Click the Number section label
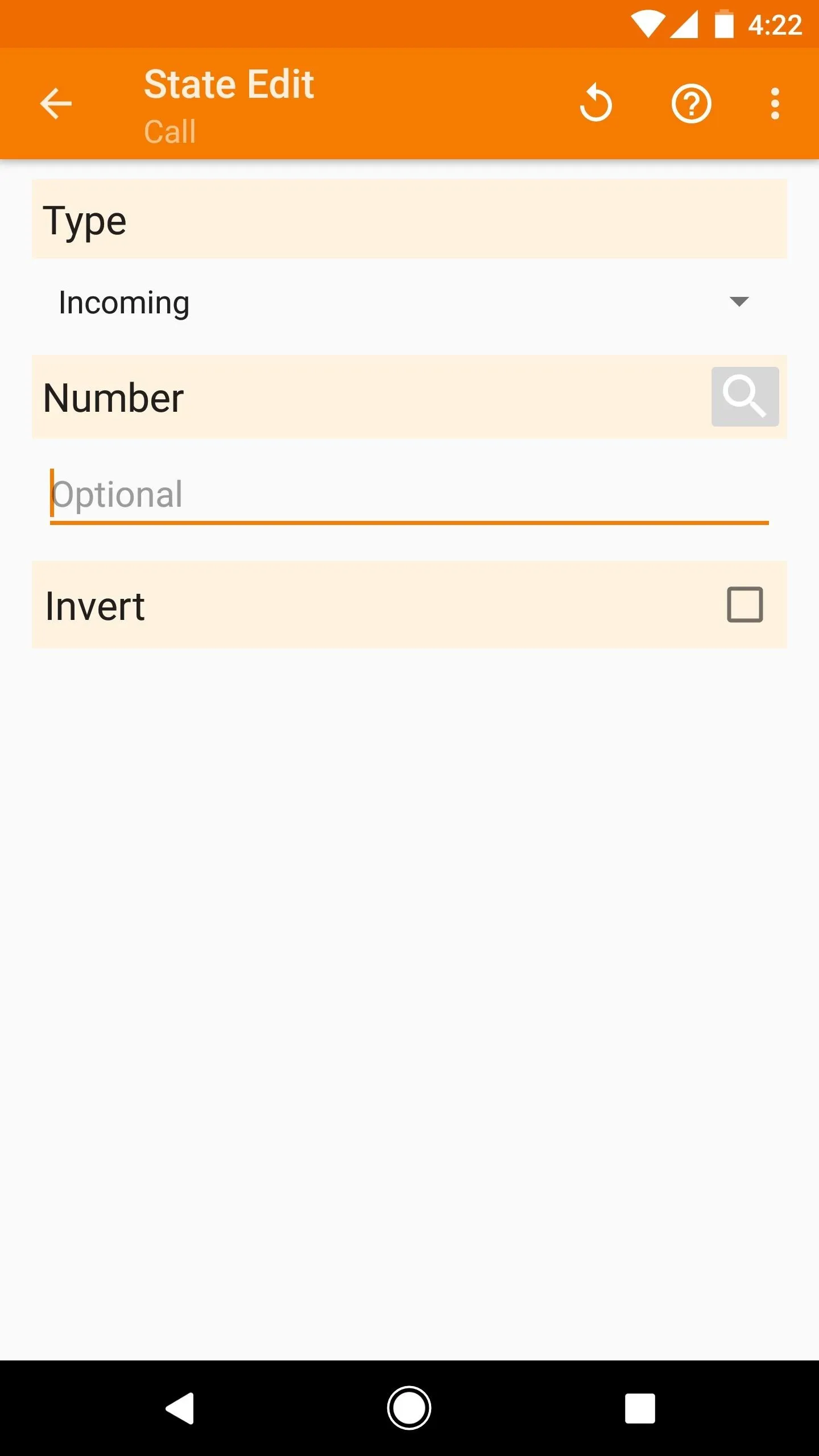819x1456 pixels. pyautogui.click(x=113, y=398)
